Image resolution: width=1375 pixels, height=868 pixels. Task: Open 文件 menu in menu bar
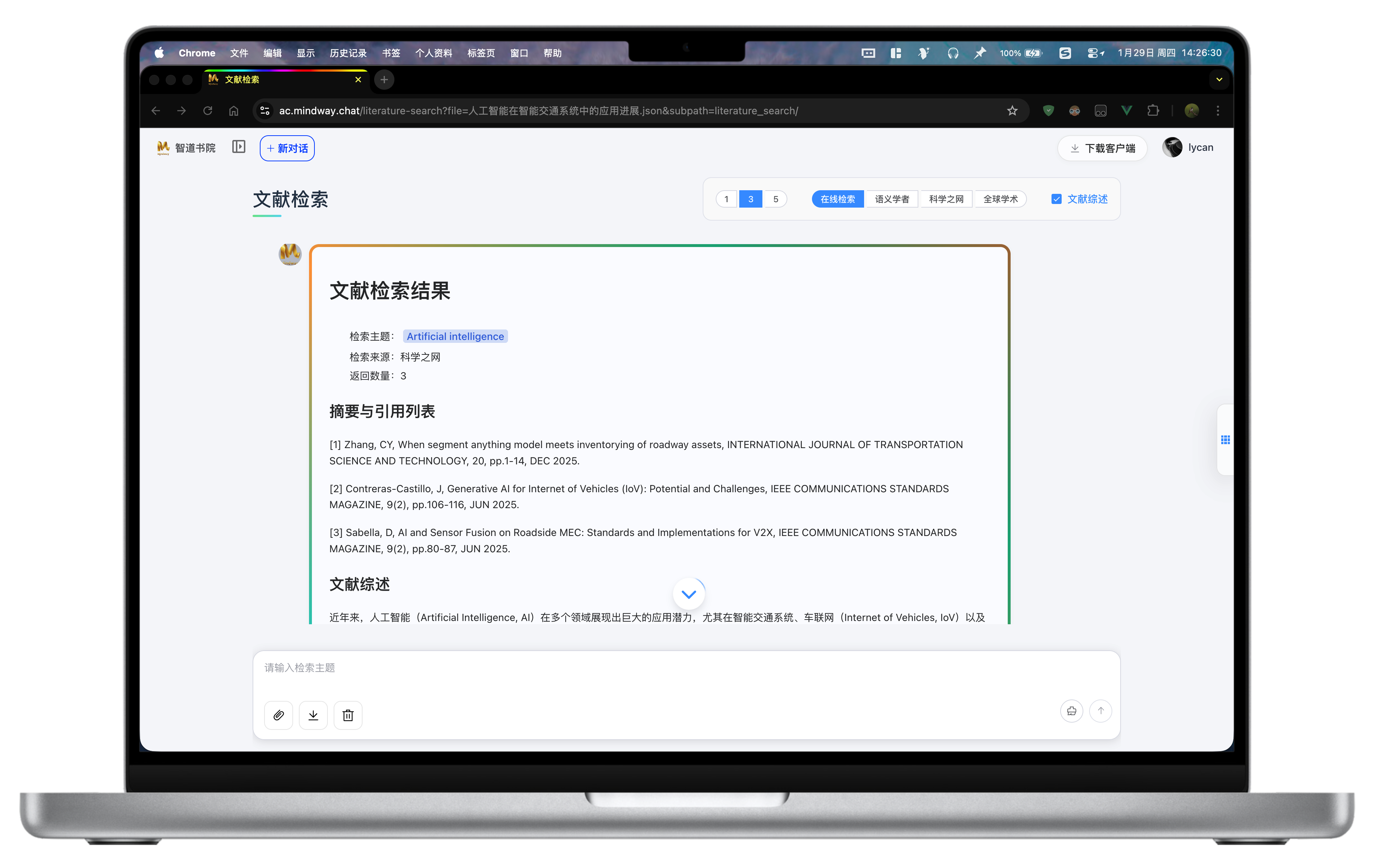click(x=239, y=53)
